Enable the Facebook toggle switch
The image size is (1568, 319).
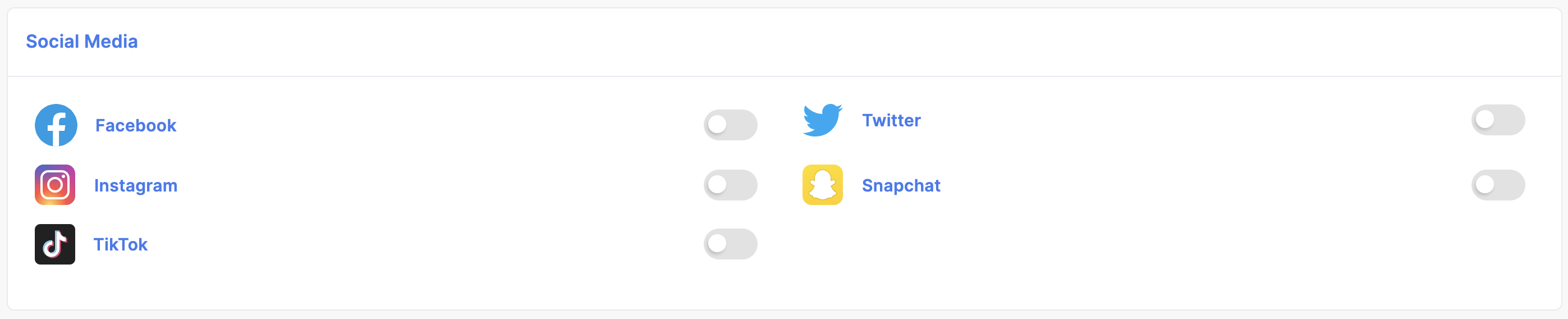731,125
